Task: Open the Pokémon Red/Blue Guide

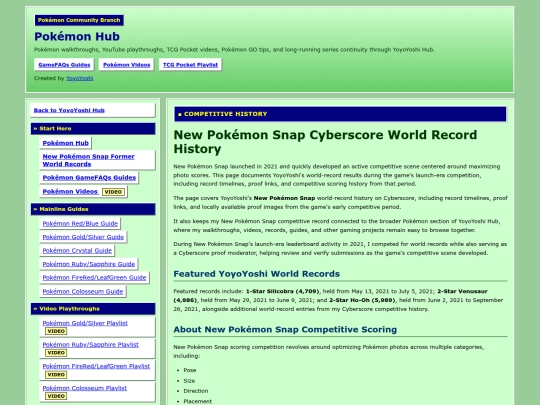Action: [x=80, y=224]
